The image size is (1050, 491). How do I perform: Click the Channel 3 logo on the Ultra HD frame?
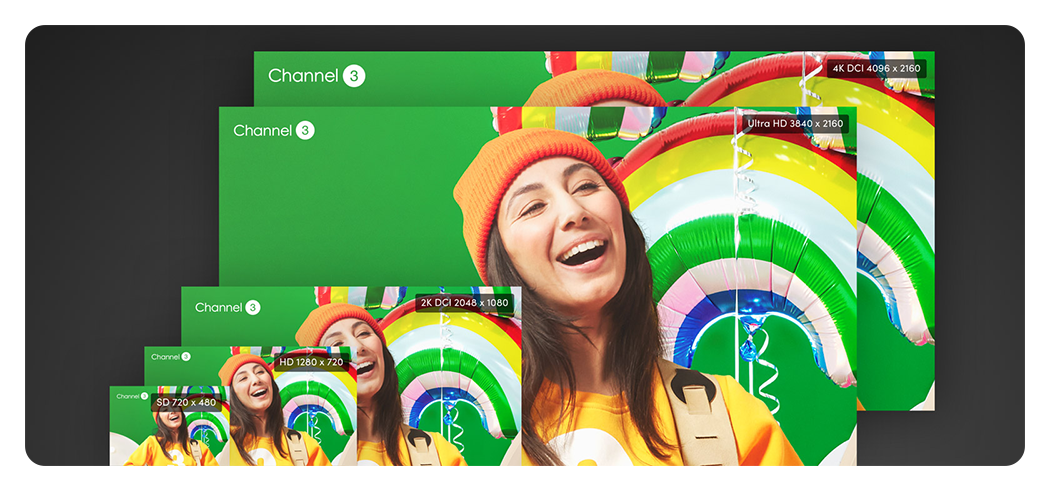pyautogui.click(x=274, y=131)
